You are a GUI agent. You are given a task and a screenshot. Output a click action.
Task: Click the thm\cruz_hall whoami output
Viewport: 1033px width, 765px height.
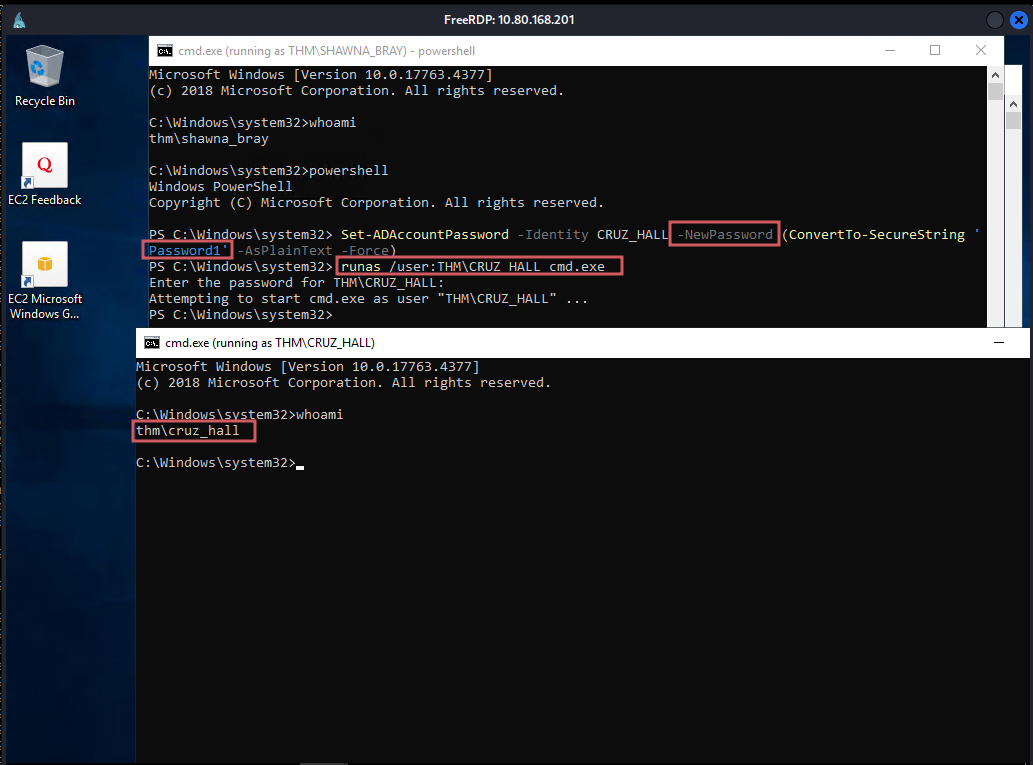click(x=194, y=431)
